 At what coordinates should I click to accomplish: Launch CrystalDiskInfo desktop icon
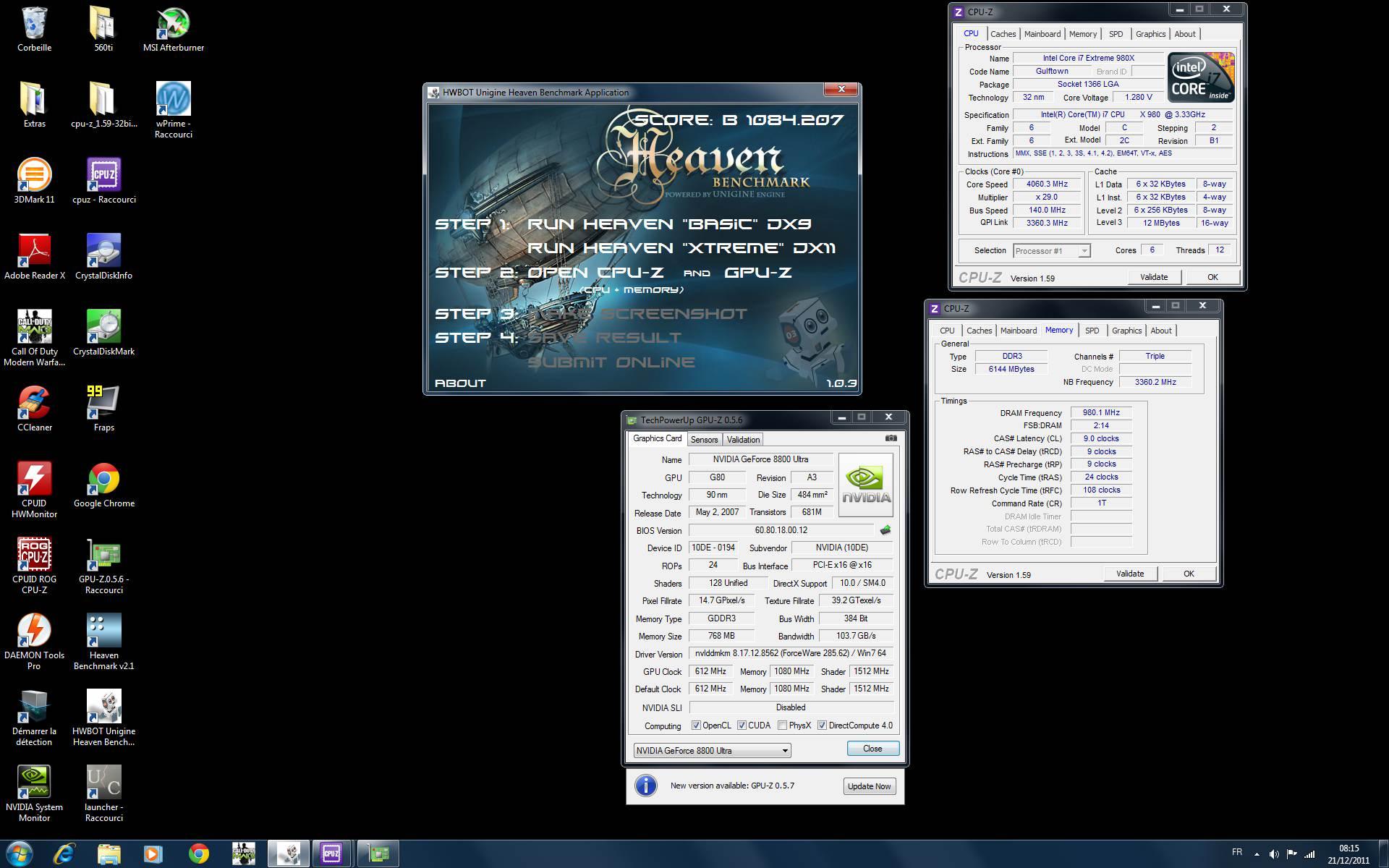[x=103, y=257]
